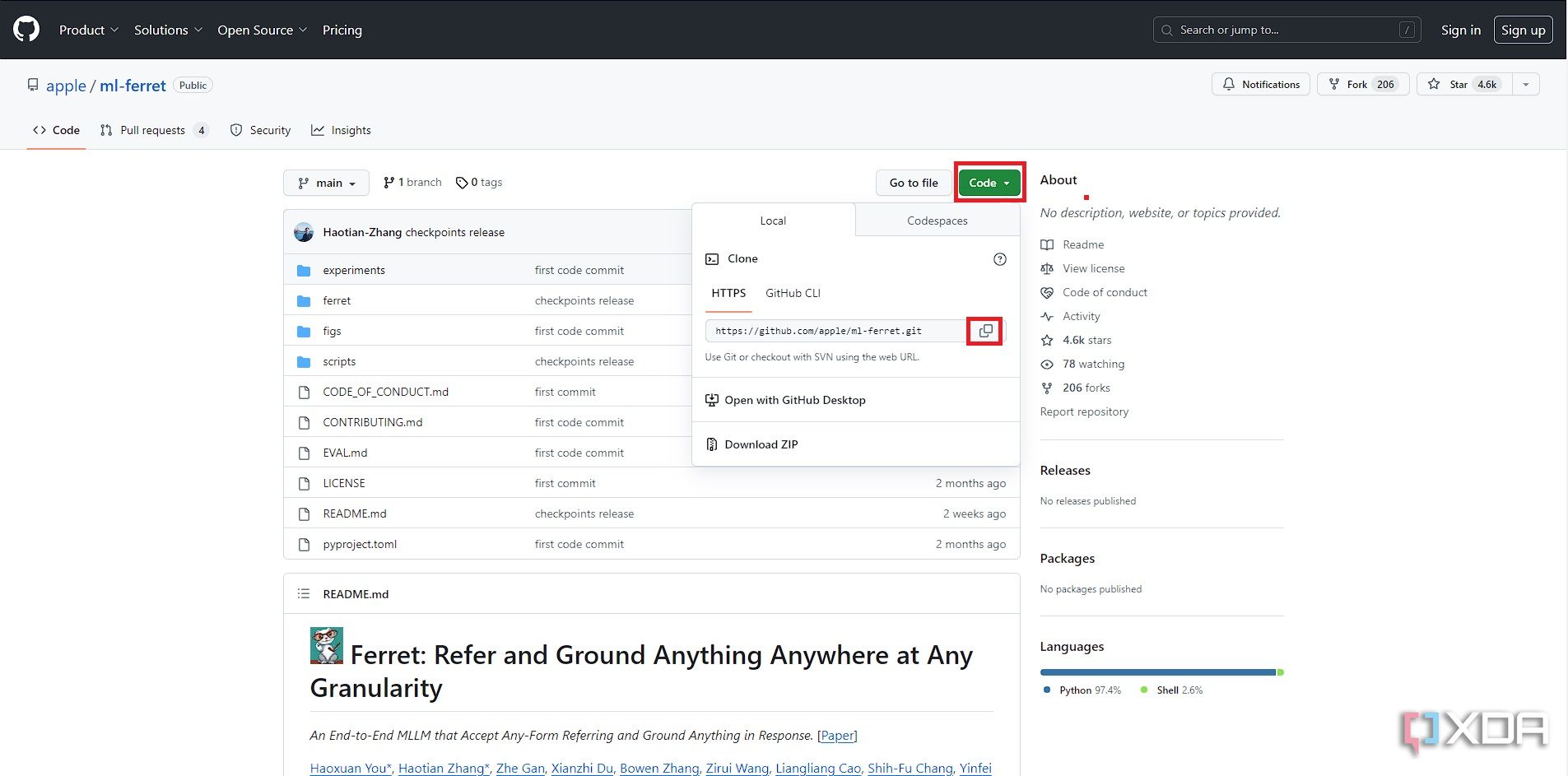Click the CODE_OF_CONDUCT.md file icon
The image size is (1568, 776).
point(304,392)
